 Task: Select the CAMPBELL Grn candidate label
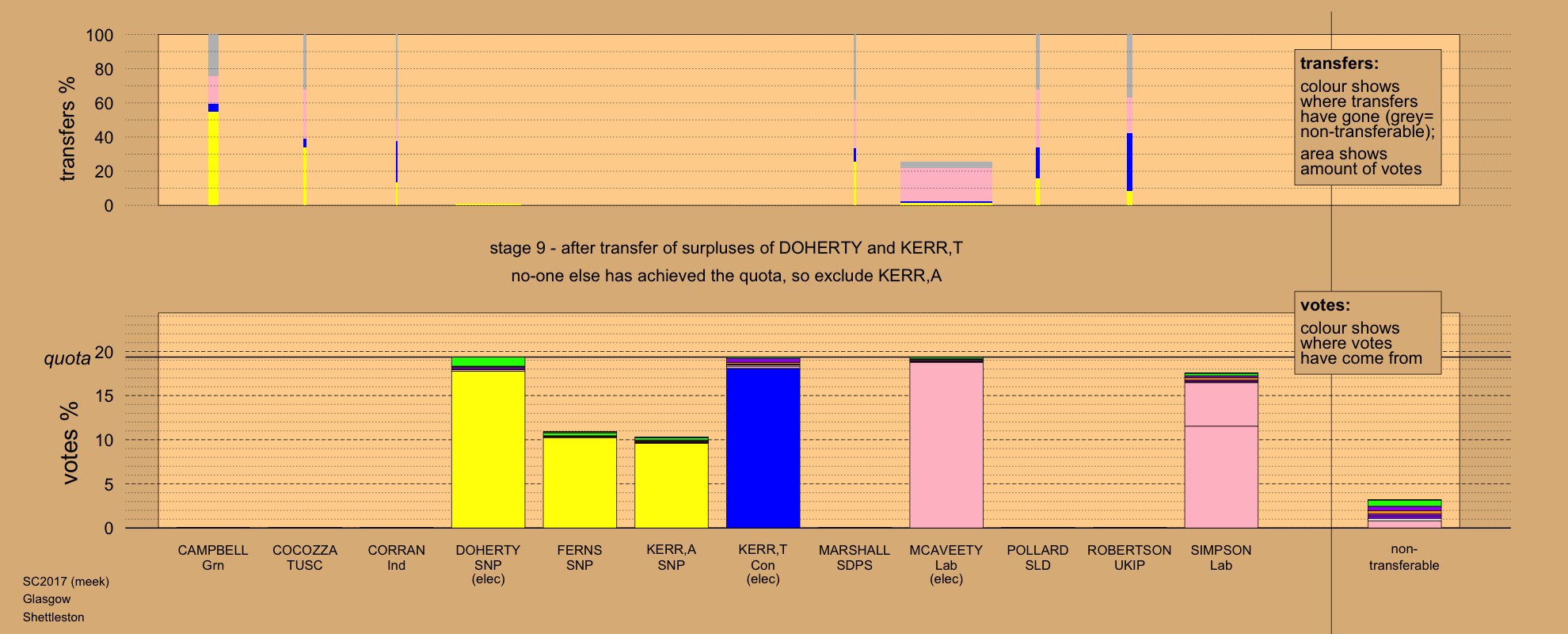coord(213,557)
